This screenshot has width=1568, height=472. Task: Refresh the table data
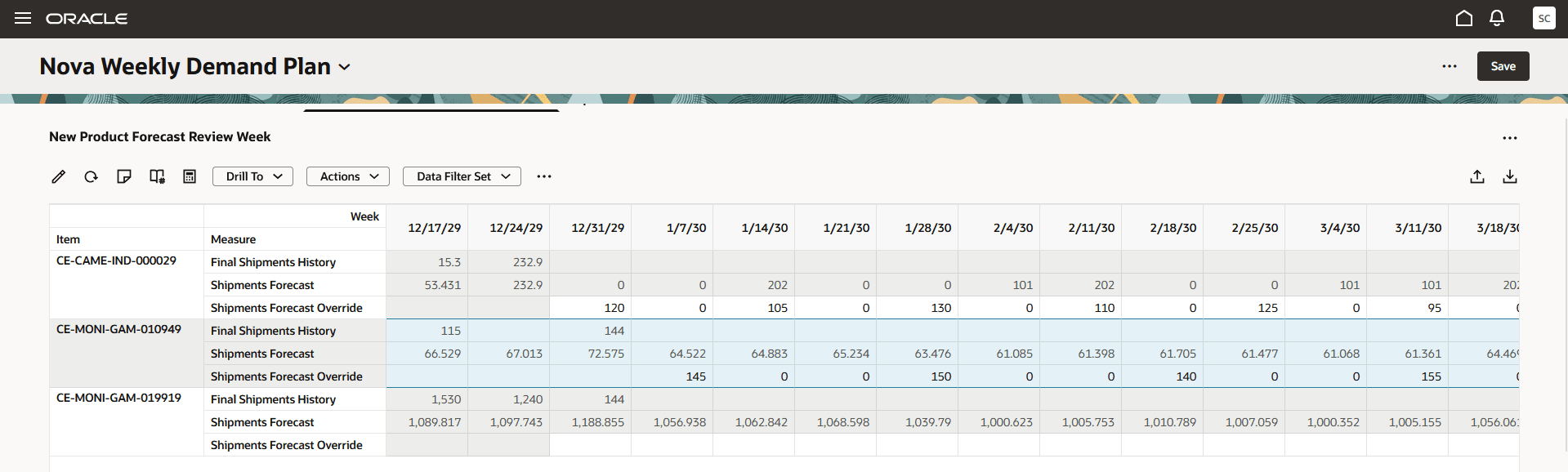[x=92, y=176]
